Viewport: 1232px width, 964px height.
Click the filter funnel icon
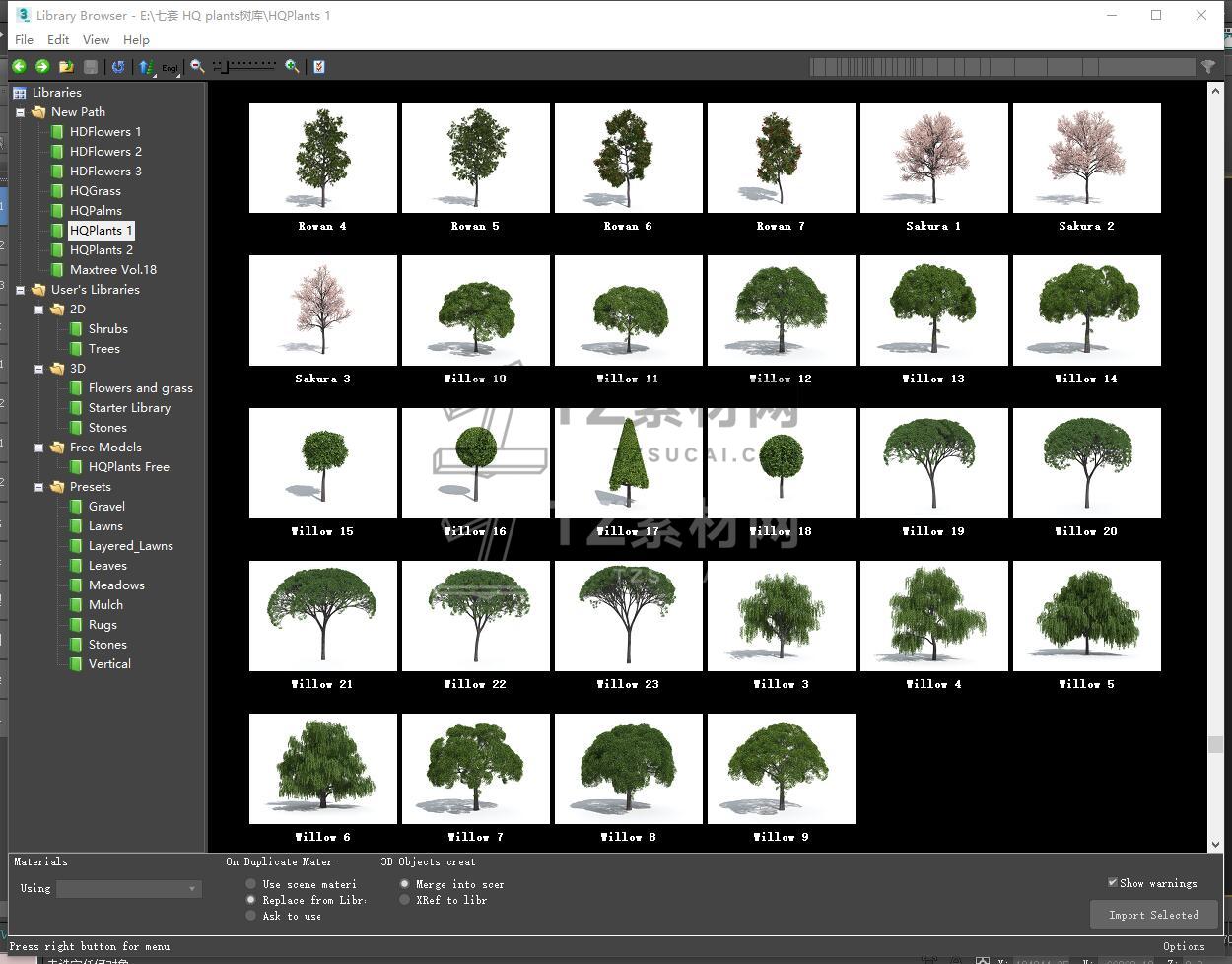click(1207, 66)
